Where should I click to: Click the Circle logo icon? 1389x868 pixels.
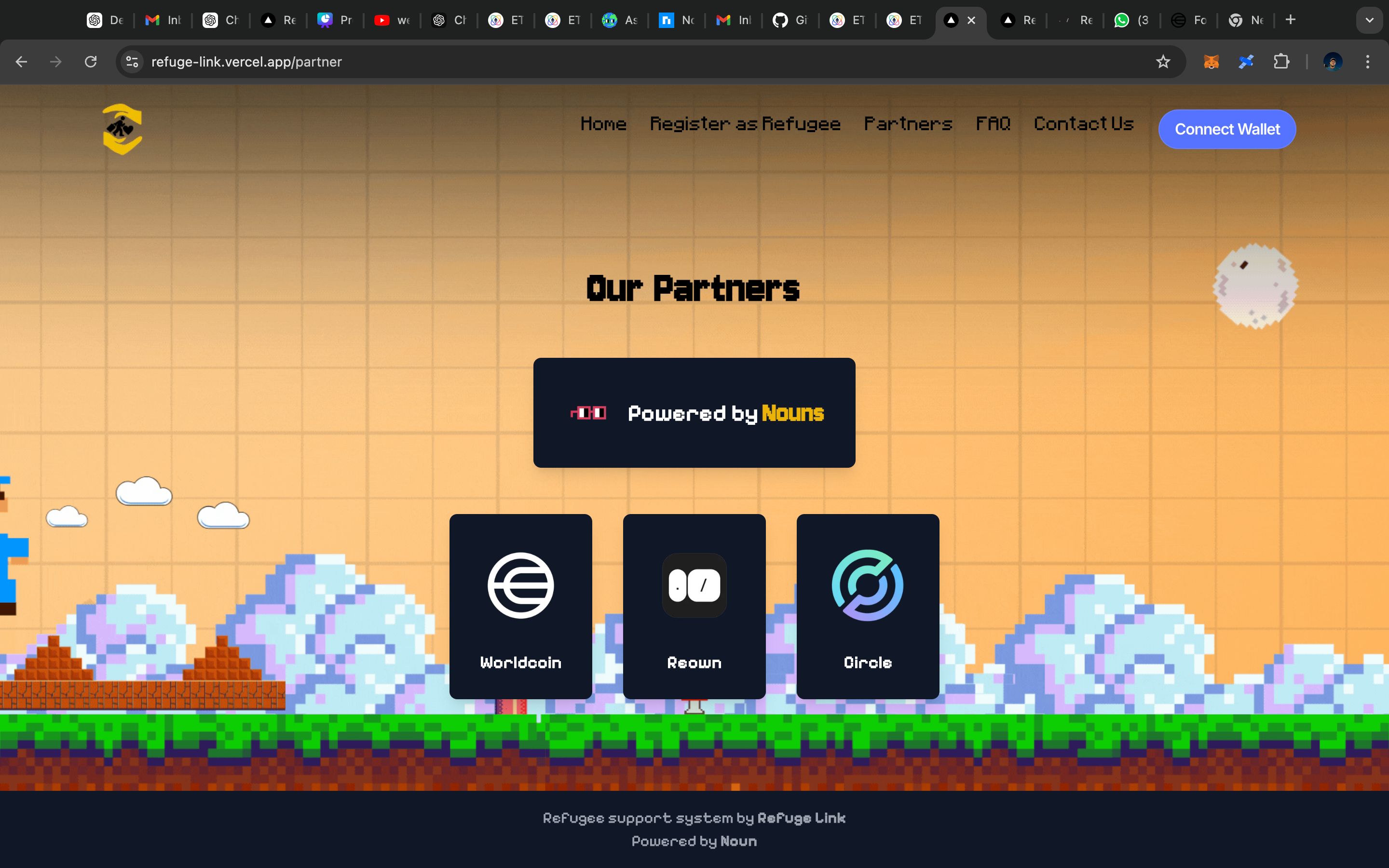[868, 585]
